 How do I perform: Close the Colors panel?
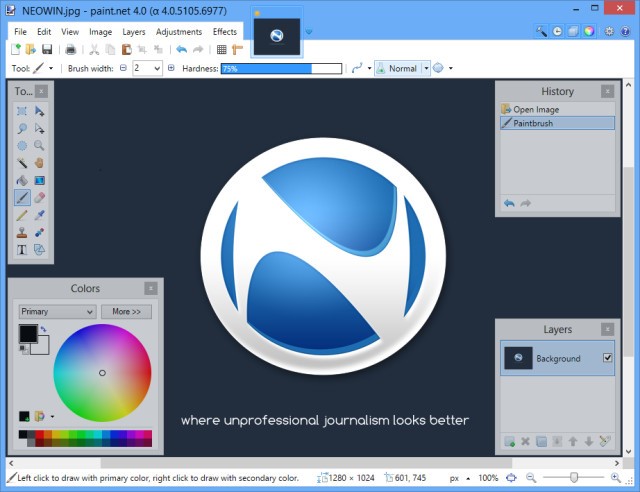(151, 288)
